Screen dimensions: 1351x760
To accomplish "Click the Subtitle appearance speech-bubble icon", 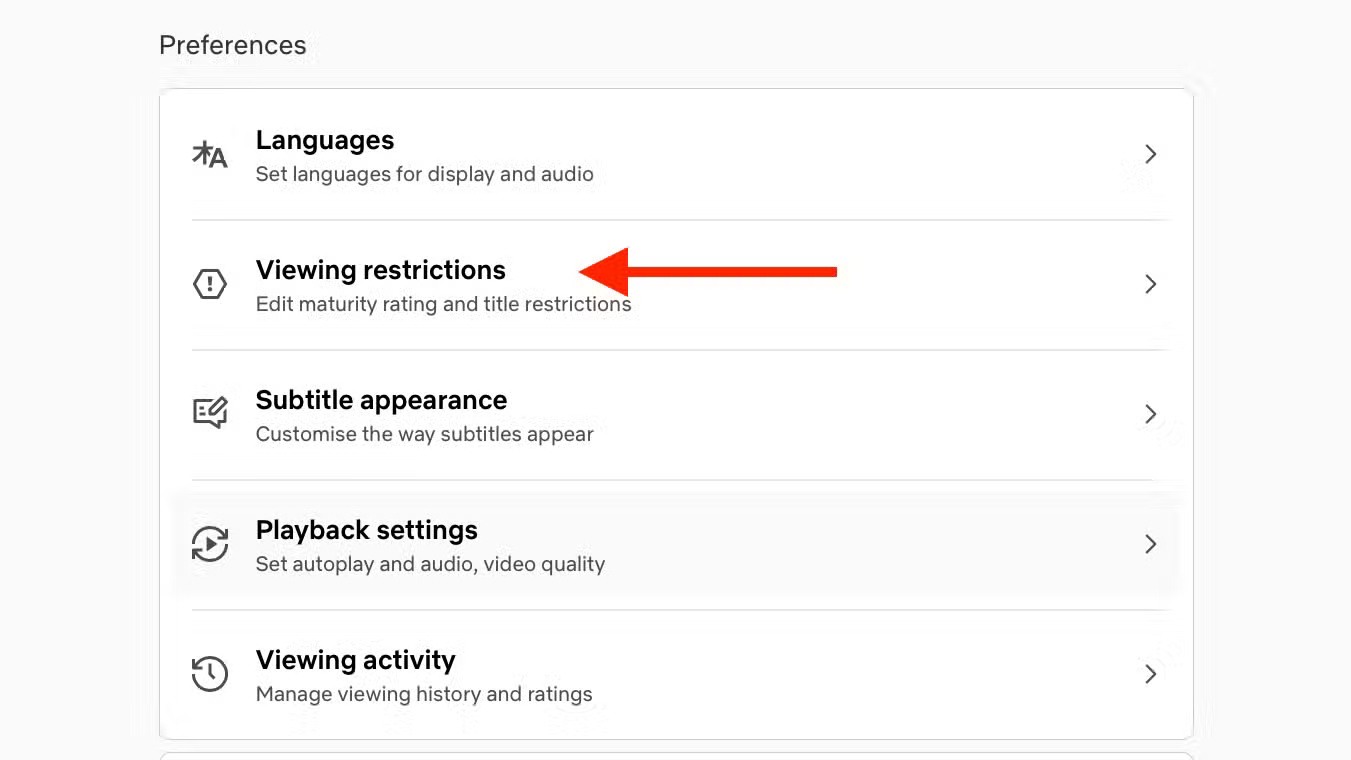I will coord(210,413).
